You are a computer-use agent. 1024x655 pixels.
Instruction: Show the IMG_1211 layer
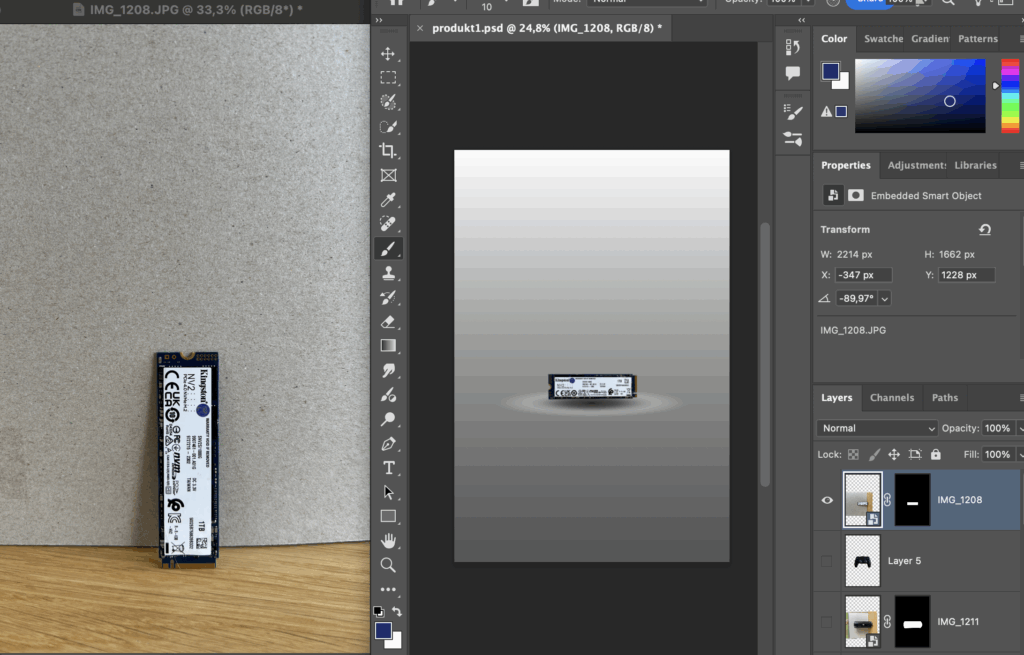pyautogui.click(x=827, y=622)
